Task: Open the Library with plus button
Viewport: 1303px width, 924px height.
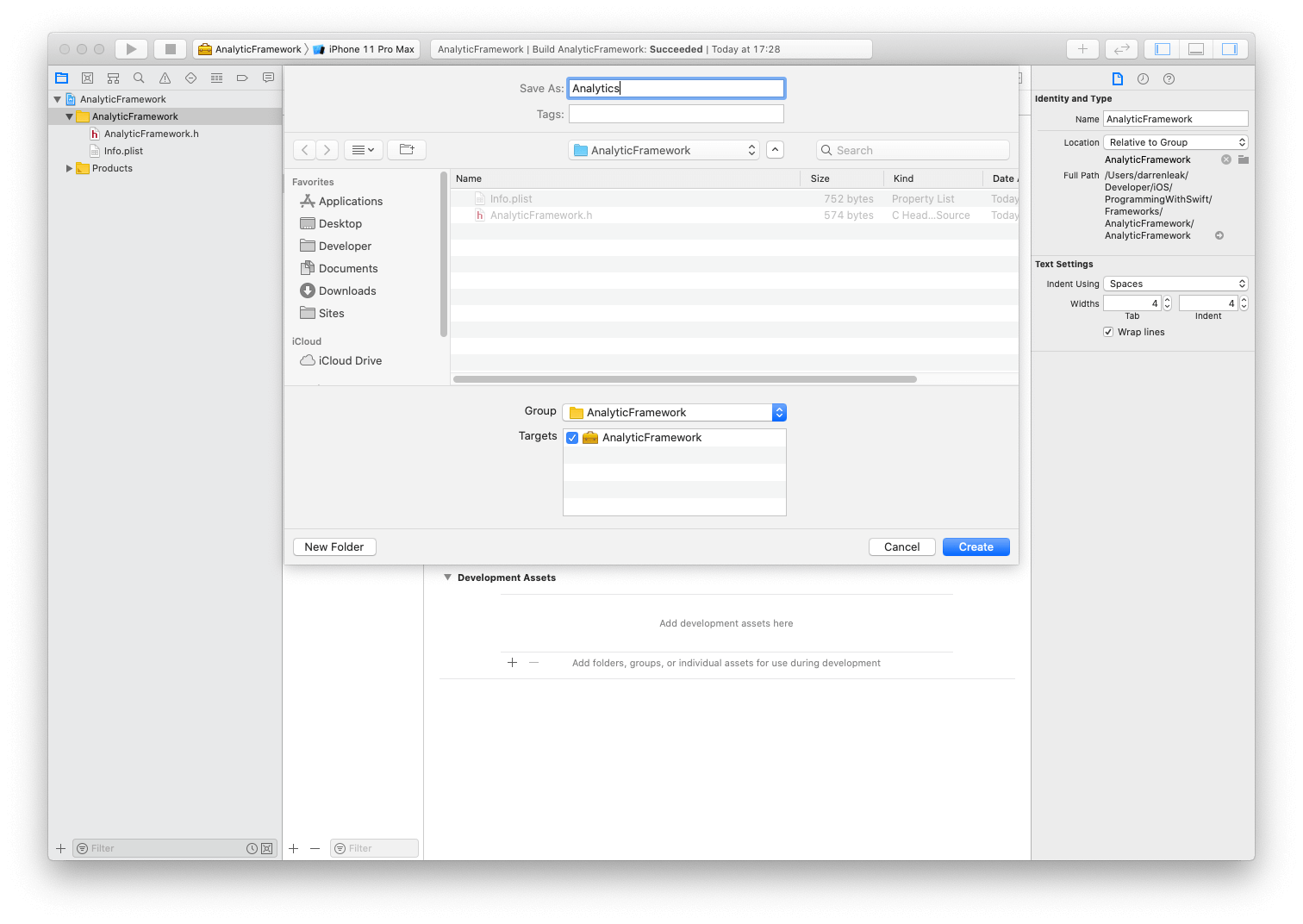Action: [x=1082, y=49]
